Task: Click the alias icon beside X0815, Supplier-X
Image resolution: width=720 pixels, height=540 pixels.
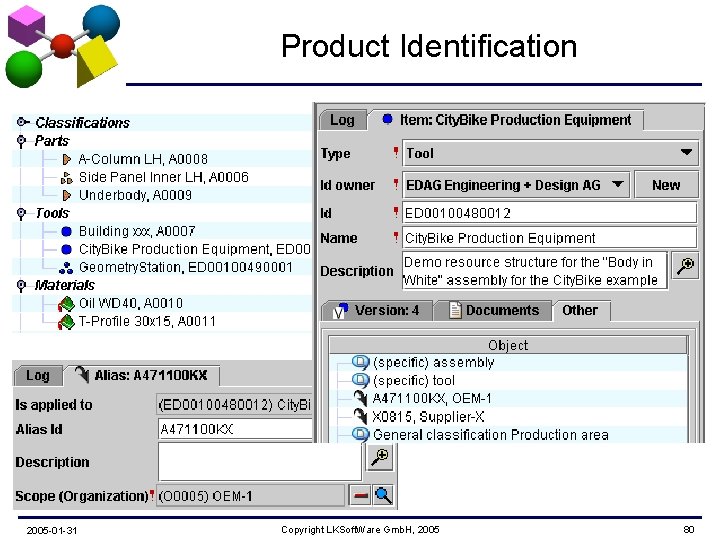Action: click(x=360, y=416)
